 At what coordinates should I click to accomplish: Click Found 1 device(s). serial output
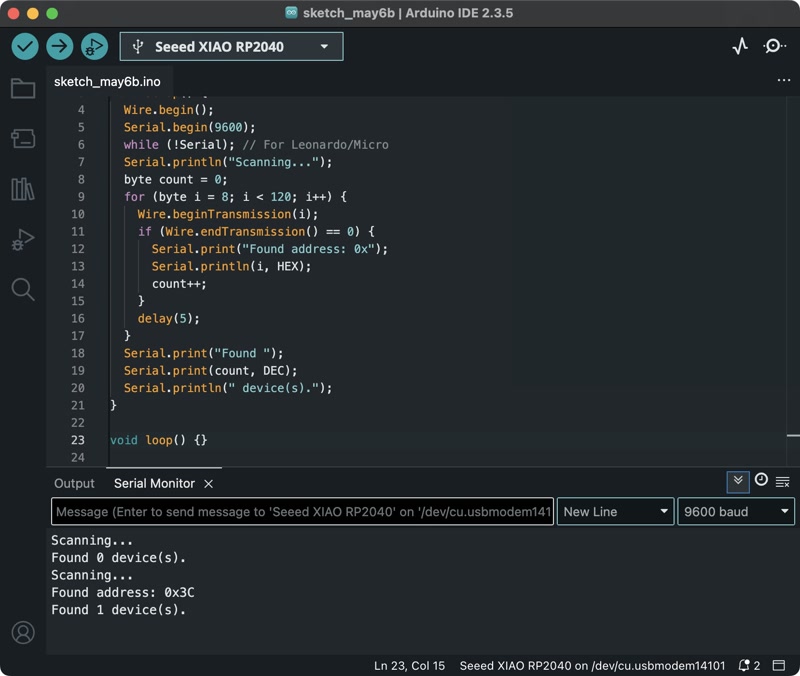[x=118, y=610]
